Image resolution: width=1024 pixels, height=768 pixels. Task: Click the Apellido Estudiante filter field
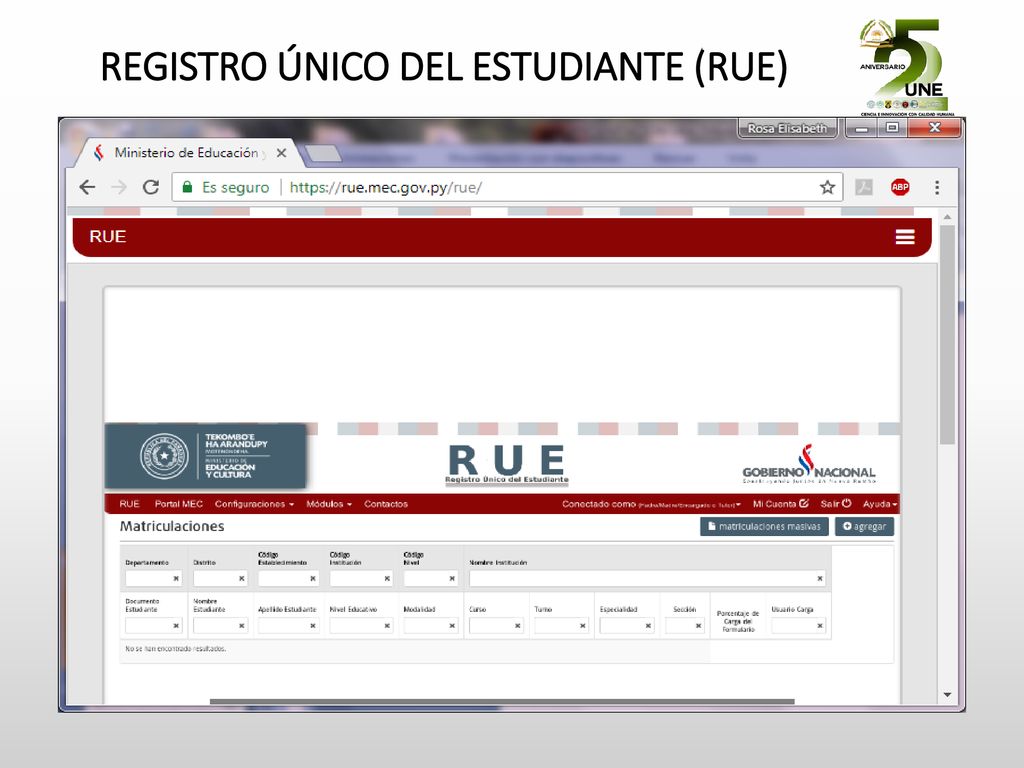287,626
